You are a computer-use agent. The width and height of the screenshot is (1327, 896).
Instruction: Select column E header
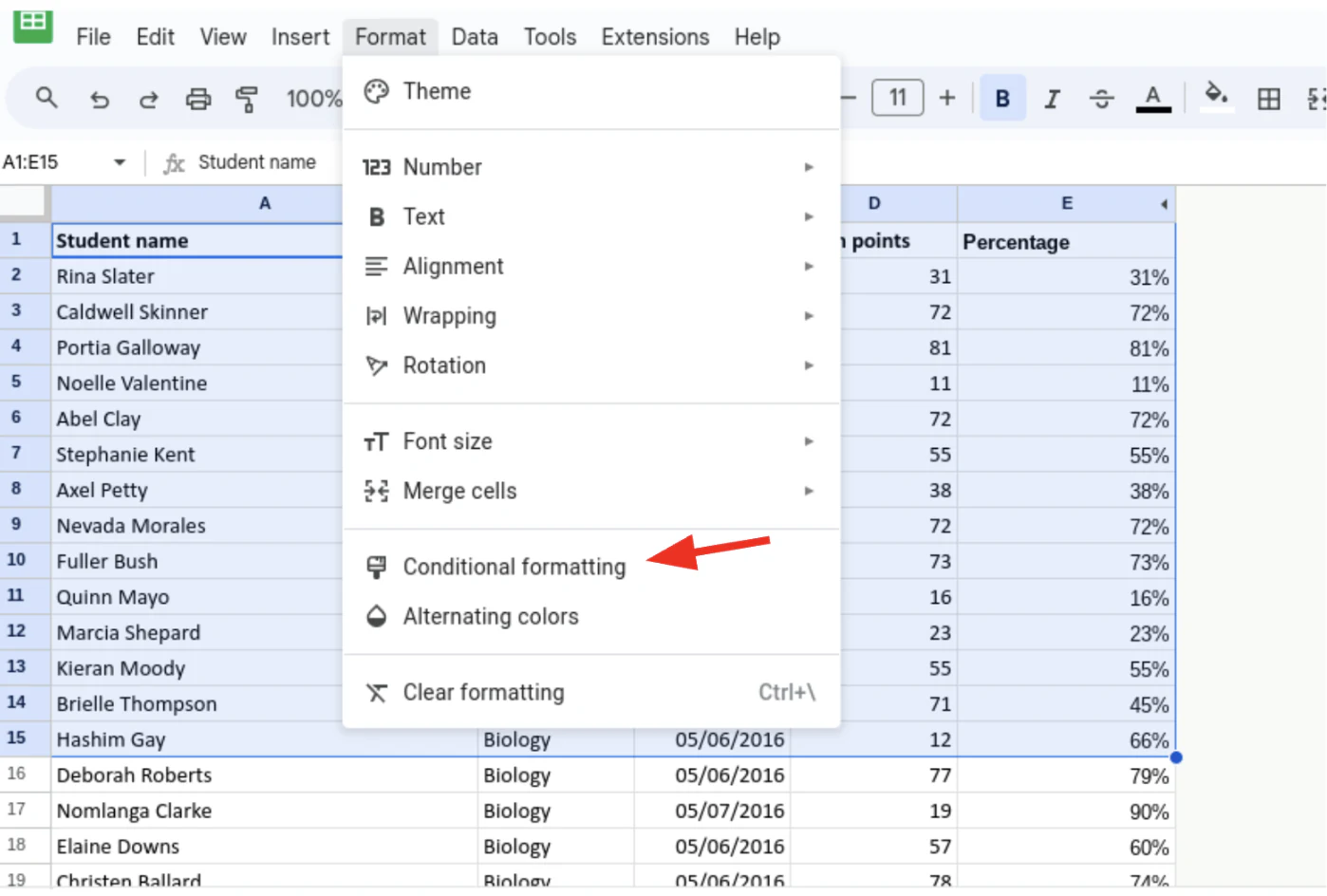(1066, 203)
